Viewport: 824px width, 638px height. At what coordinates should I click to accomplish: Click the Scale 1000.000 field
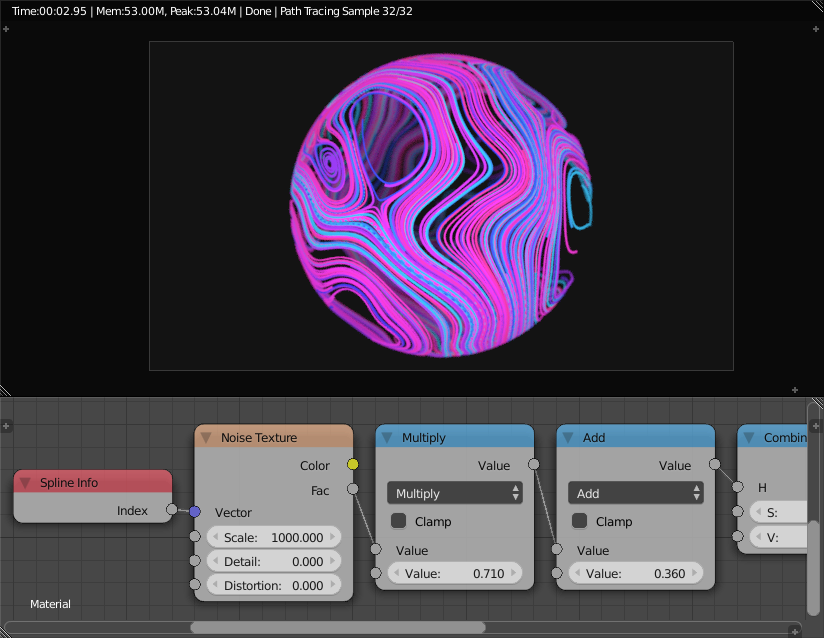tap(274, 537)
